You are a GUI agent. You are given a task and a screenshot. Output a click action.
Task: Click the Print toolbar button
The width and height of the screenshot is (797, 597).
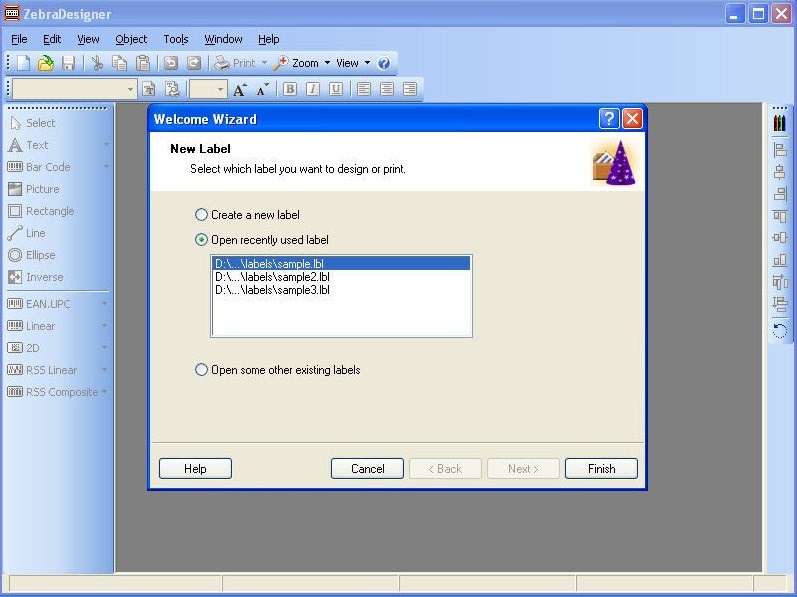pyautogui.click(x=234, y=63)
